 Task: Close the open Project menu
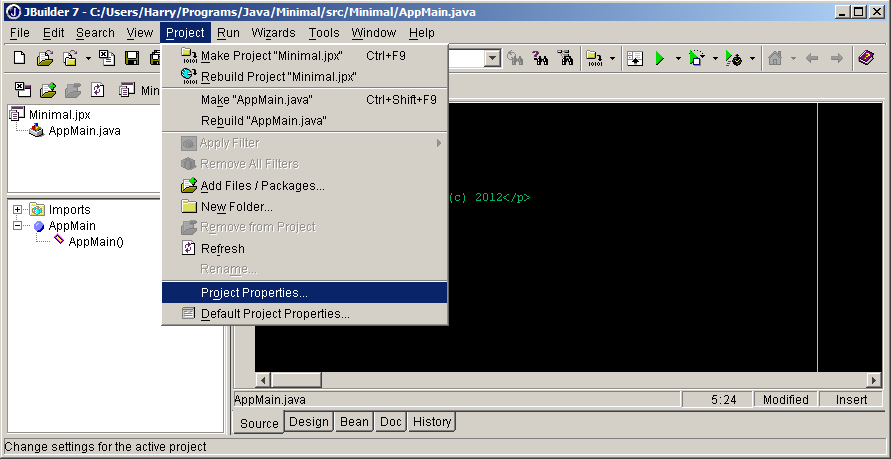[185, 33]
